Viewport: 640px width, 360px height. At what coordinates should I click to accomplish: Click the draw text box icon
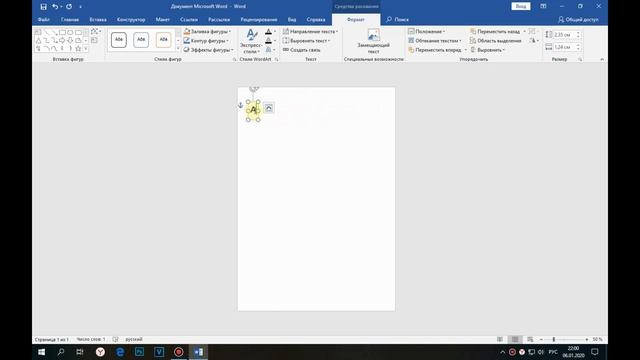[x=95, y=40]
